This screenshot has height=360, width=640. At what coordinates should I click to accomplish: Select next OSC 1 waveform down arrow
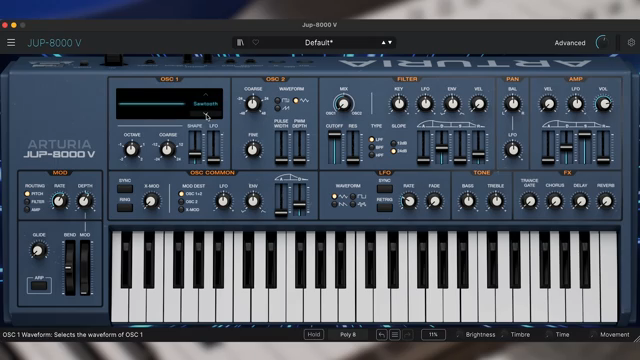[x=206, y=114]
